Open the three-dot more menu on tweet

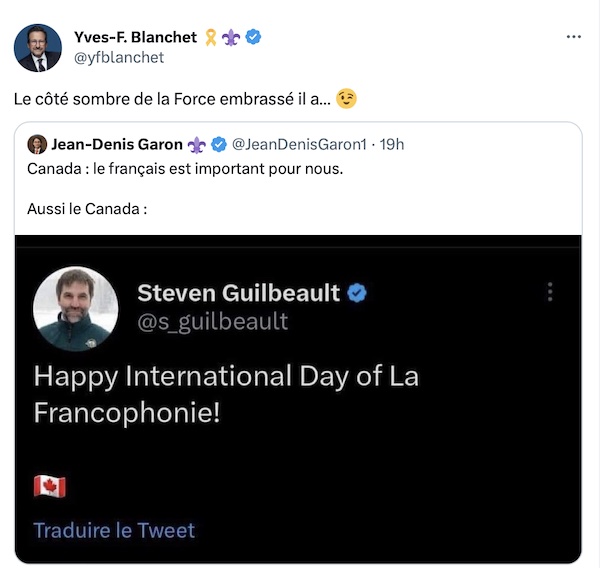coord(574,37)
